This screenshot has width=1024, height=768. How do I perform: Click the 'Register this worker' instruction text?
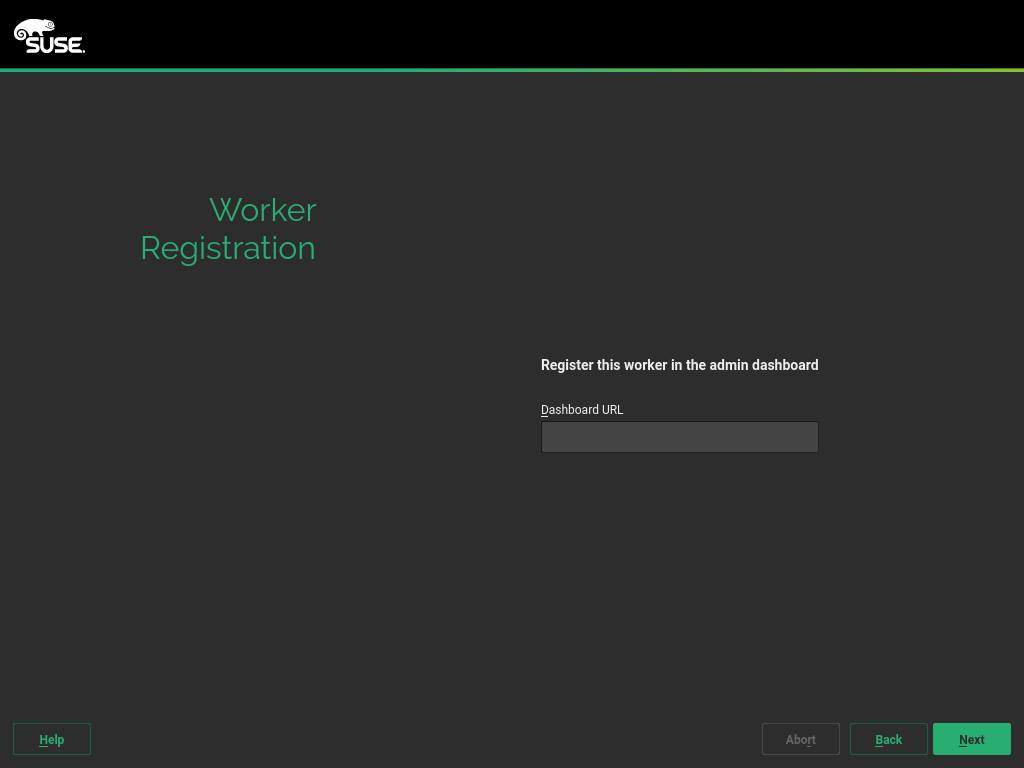click(x=679, y=365)
